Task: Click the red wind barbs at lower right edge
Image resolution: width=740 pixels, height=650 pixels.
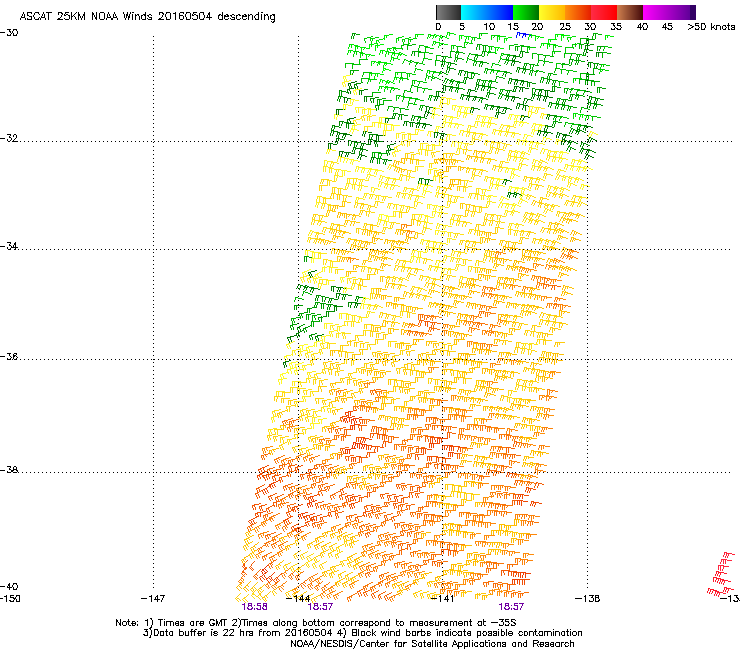Action: click(722, 574)
